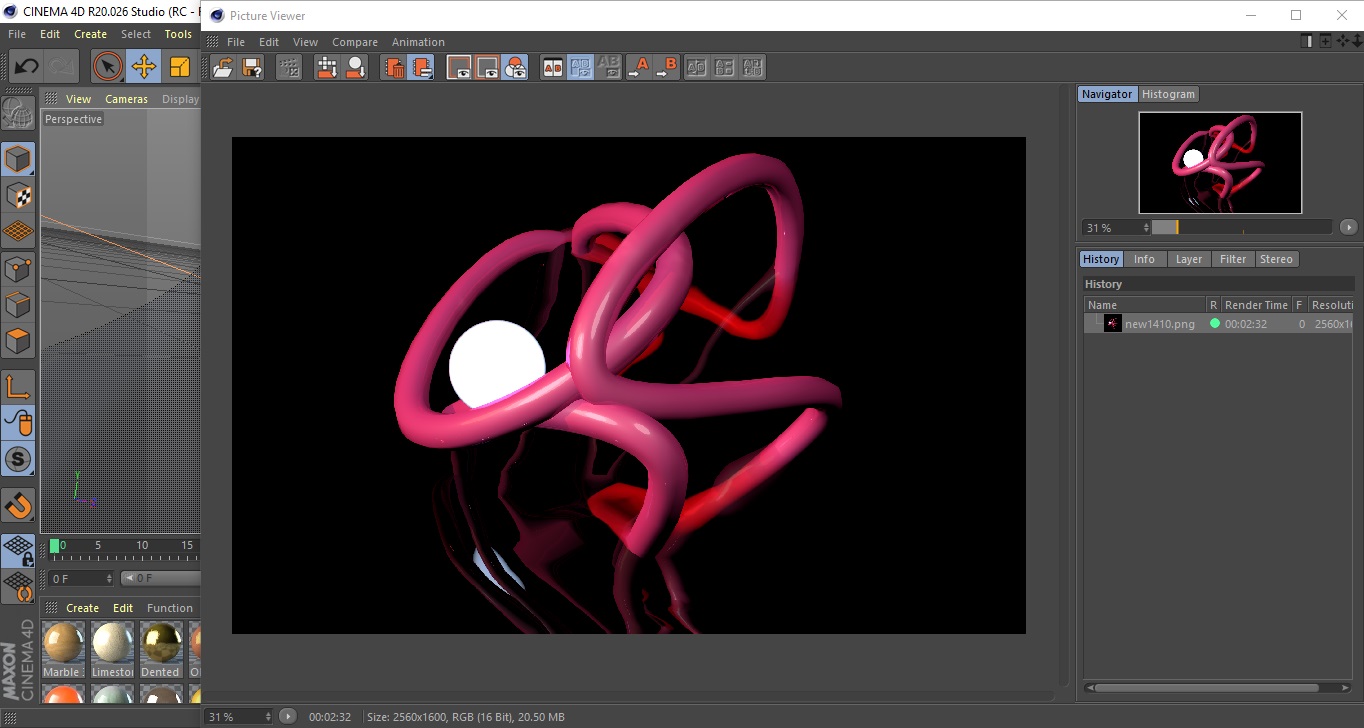Image resolution: width=1364 pixels, height=728 pixels.
Task: Click the Set as A comparison icon
Action: click(639, 68)
